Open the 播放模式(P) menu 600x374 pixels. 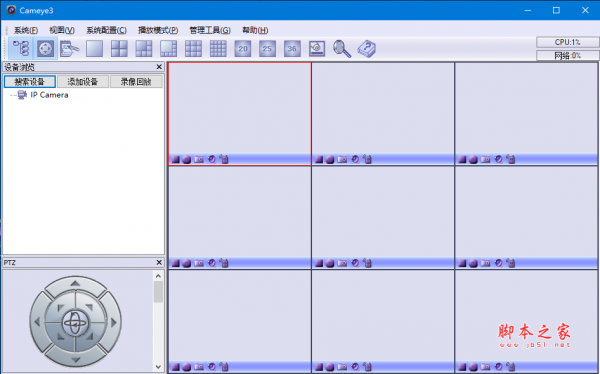click(x=158, y=30)
